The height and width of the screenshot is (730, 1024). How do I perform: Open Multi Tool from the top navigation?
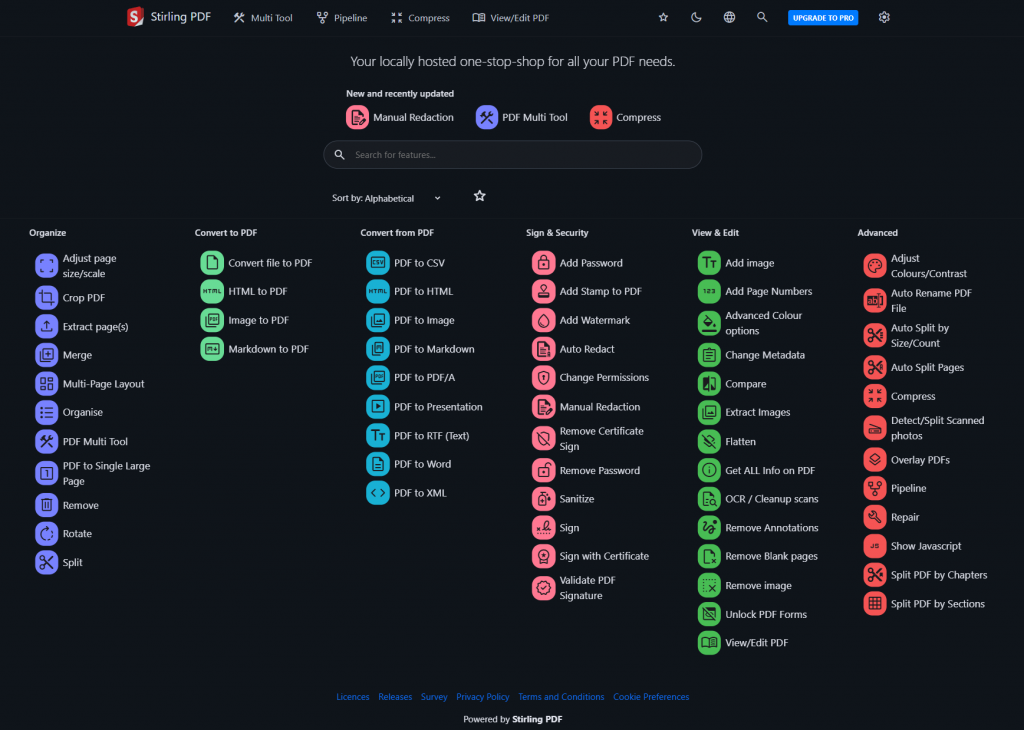[263, 18]
